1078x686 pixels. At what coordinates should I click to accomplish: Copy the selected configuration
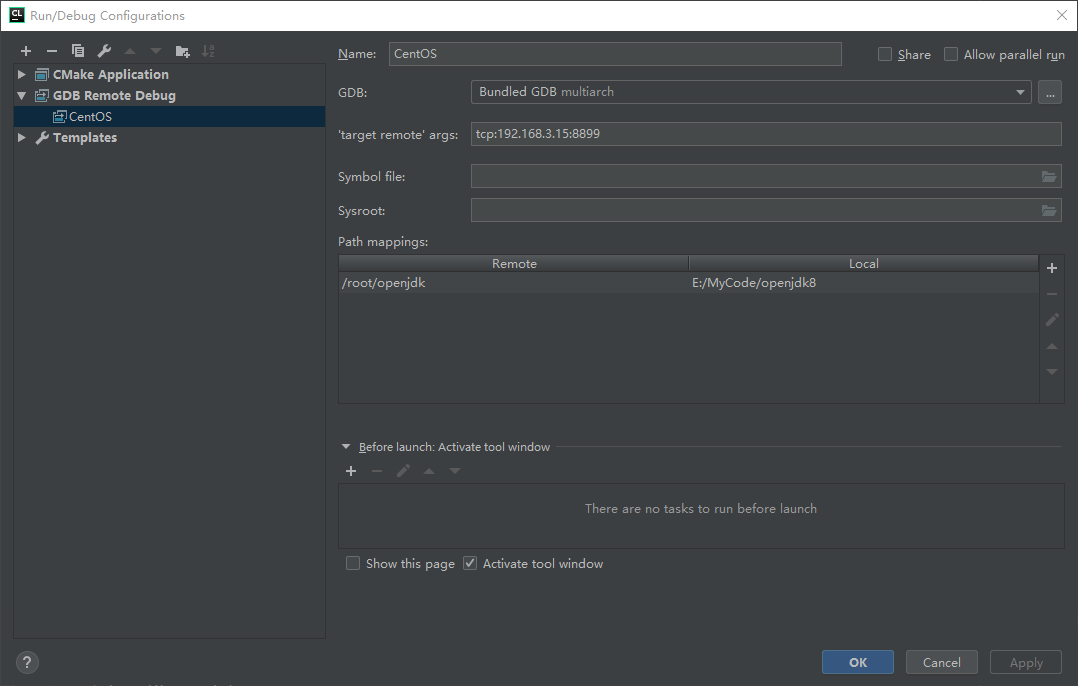tap(78, 51)
